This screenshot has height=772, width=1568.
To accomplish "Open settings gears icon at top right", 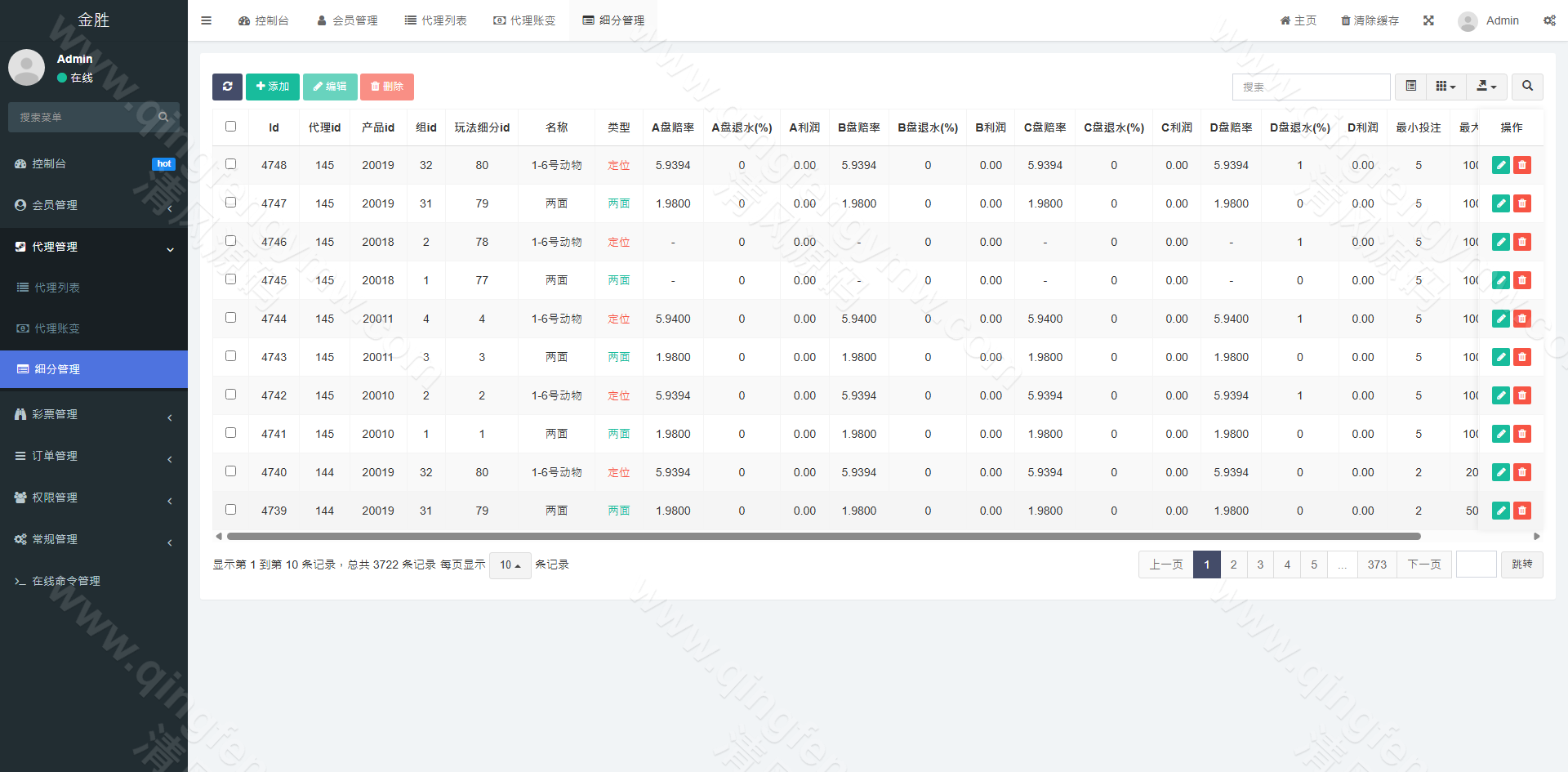I will (1549, 20).
